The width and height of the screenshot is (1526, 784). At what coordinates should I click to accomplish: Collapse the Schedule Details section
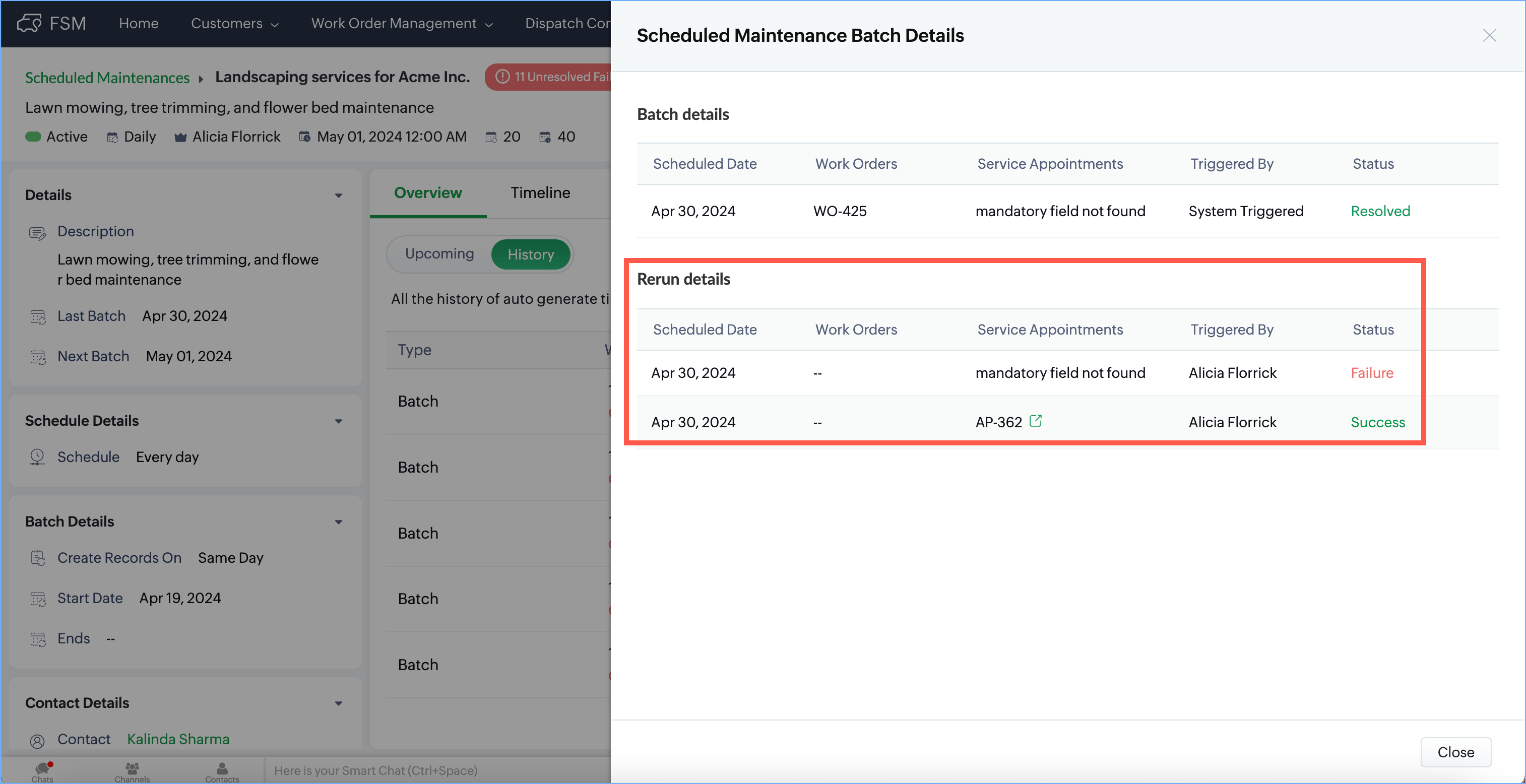[x=339, y=421]
